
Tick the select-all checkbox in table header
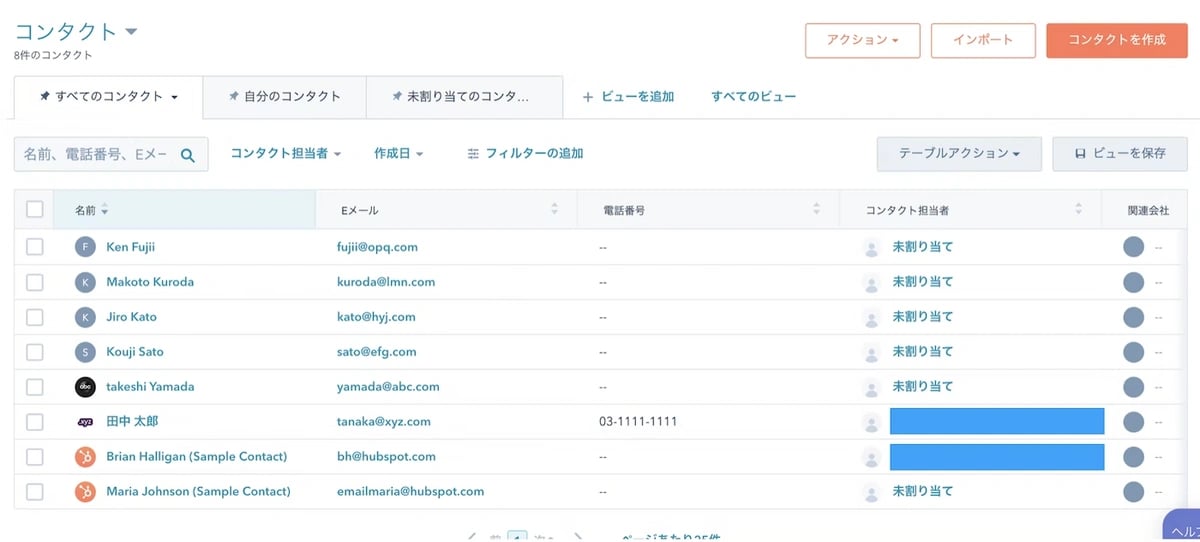tap(35, 210)
